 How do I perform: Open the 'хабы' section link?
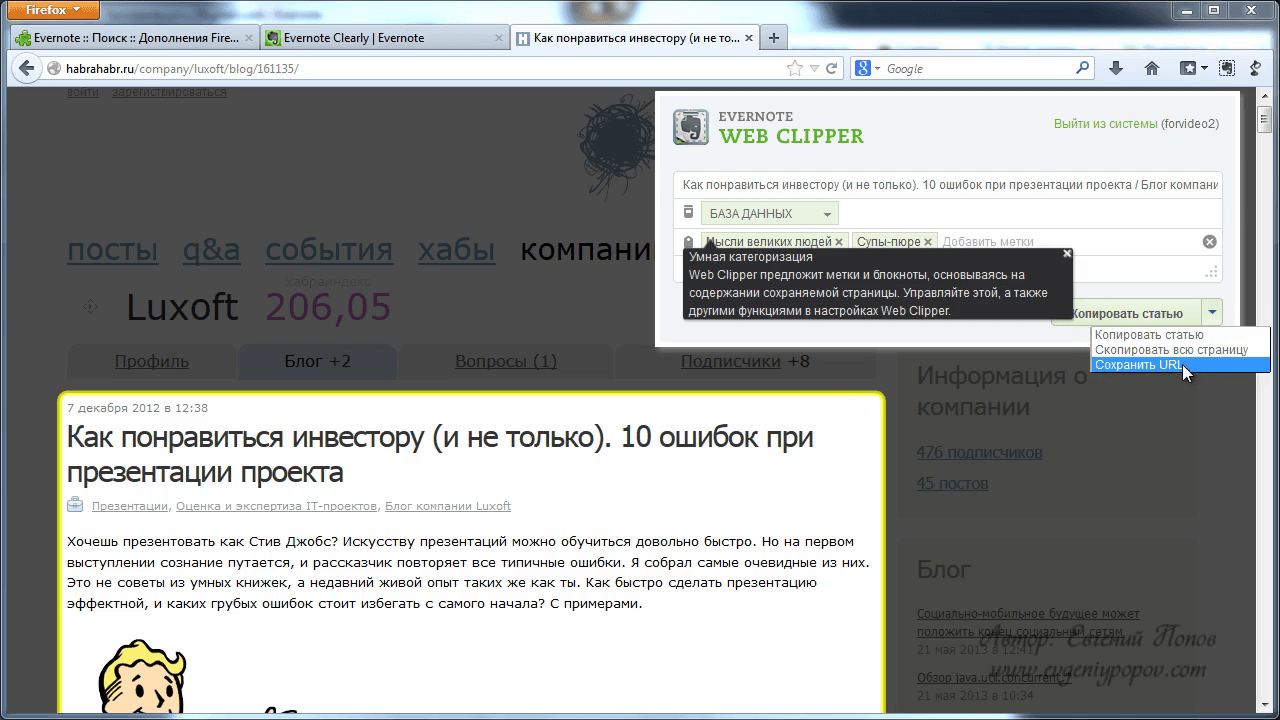457,250
